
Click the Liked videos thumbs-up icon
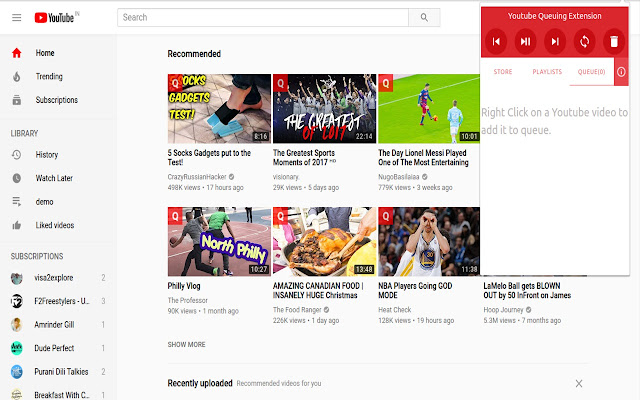(x=16, y=225)
